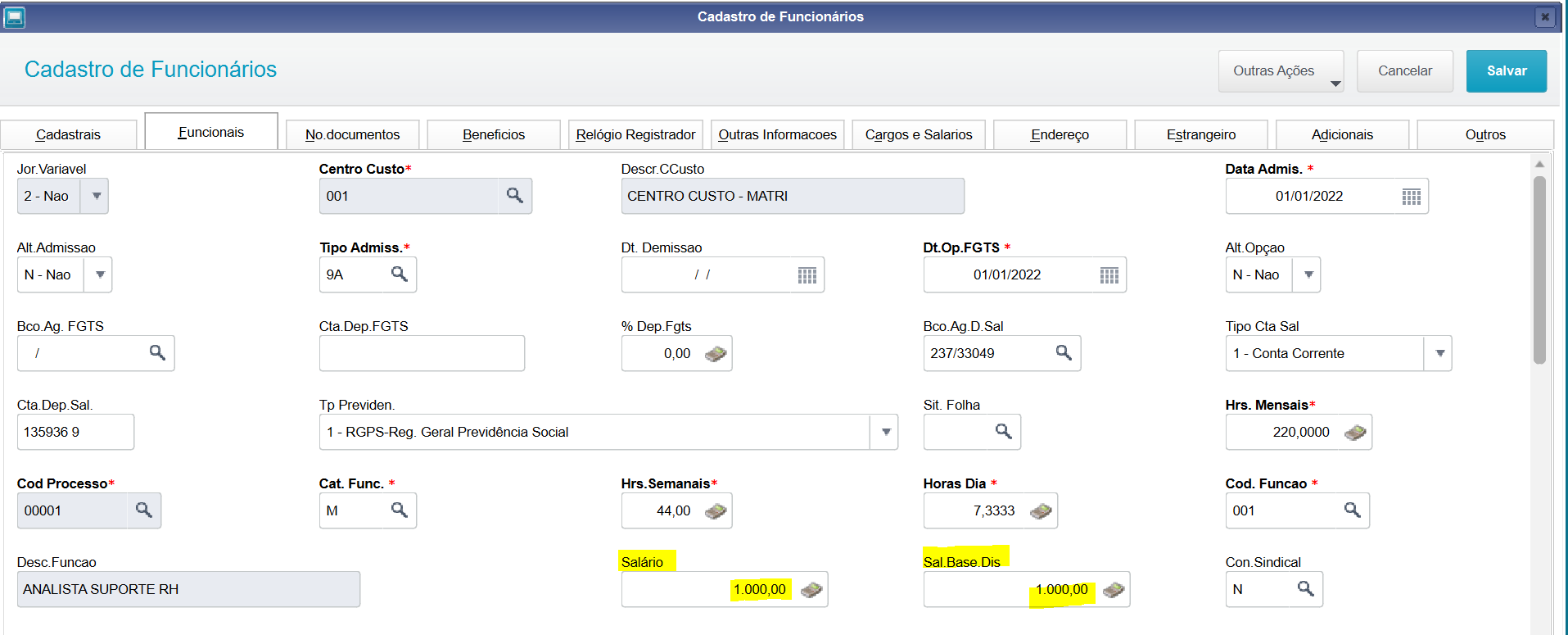This screenshot has height=635, width=1568.
Task: Open the Sit. Folha lookup magnifier
Action: (1003, 432)
